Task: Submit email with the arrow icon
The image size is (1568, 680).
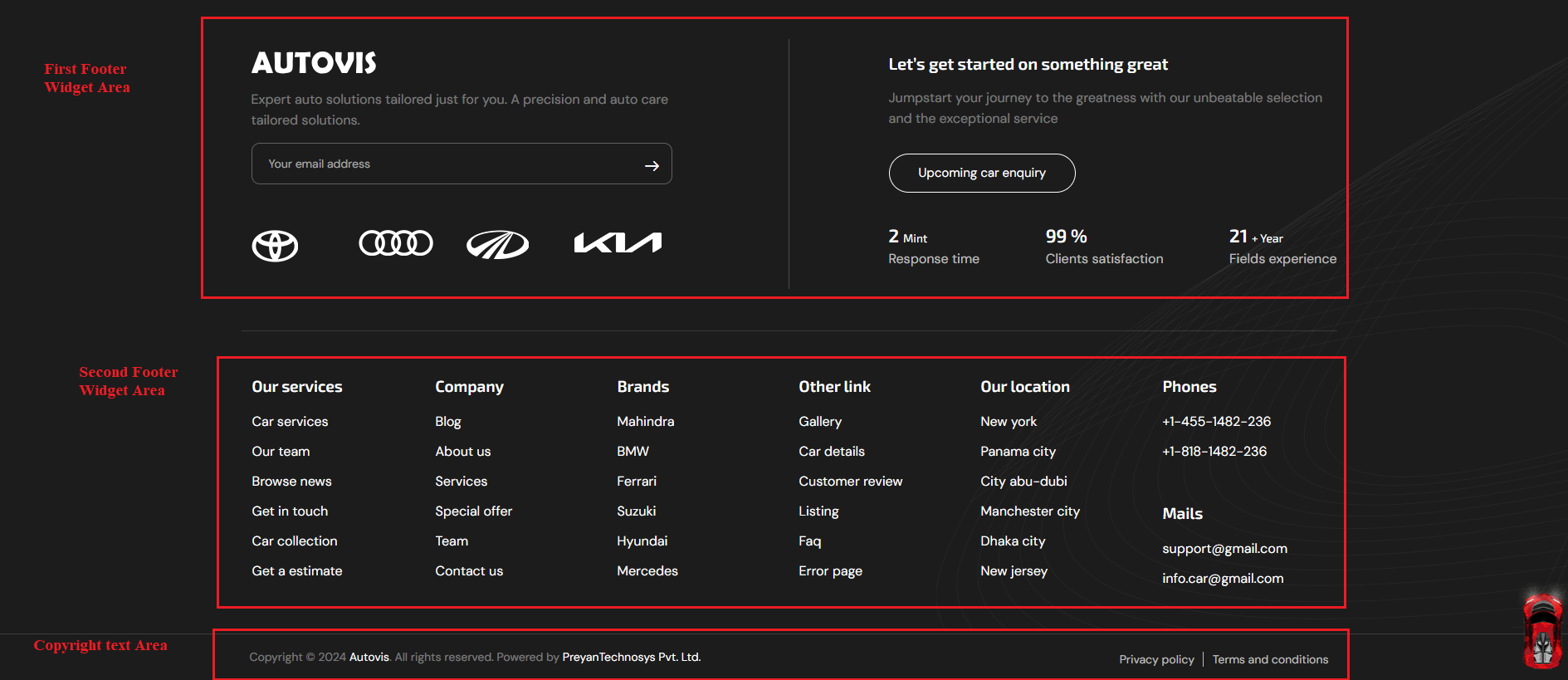Action: pos(652,165)
